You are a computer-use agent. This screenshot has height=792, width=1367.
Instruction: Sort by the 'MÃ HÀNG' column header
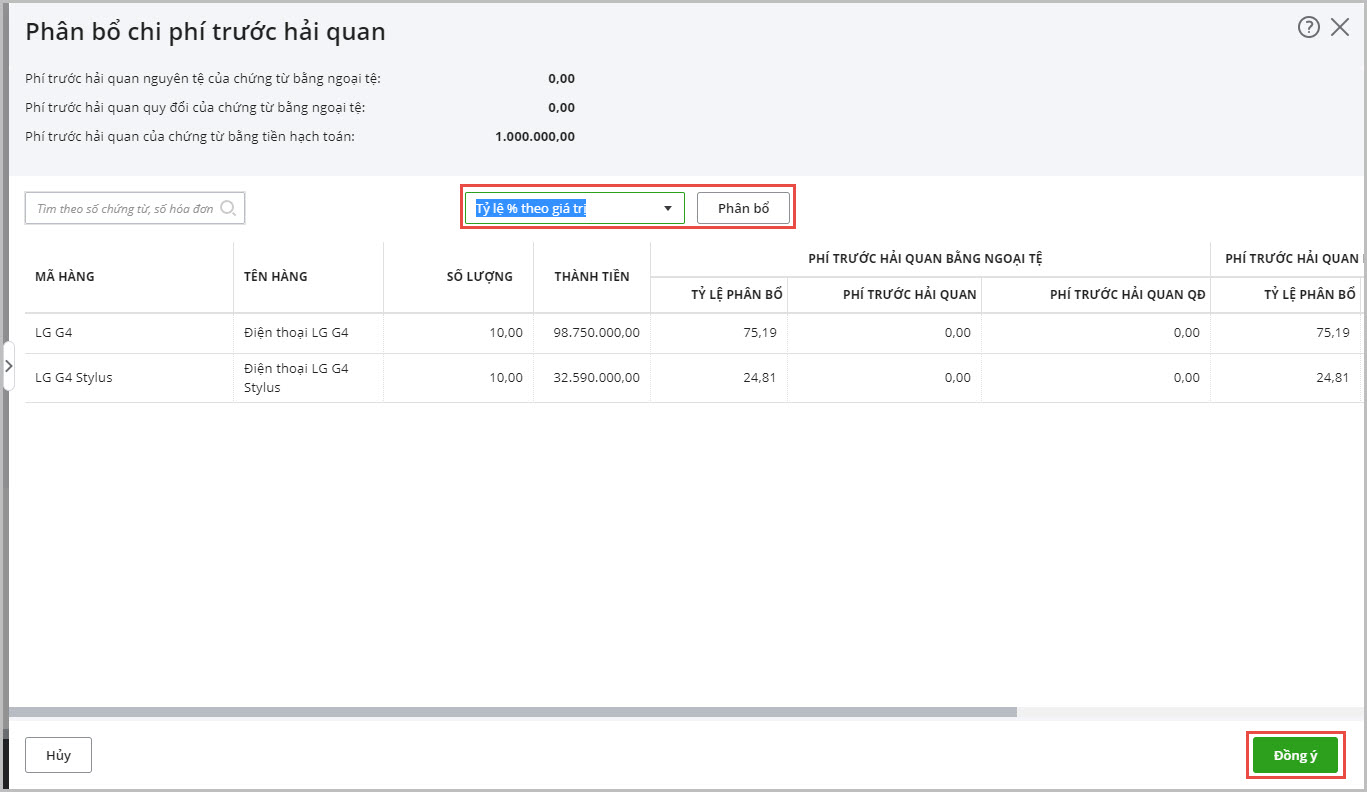click(x=65, y=277)
